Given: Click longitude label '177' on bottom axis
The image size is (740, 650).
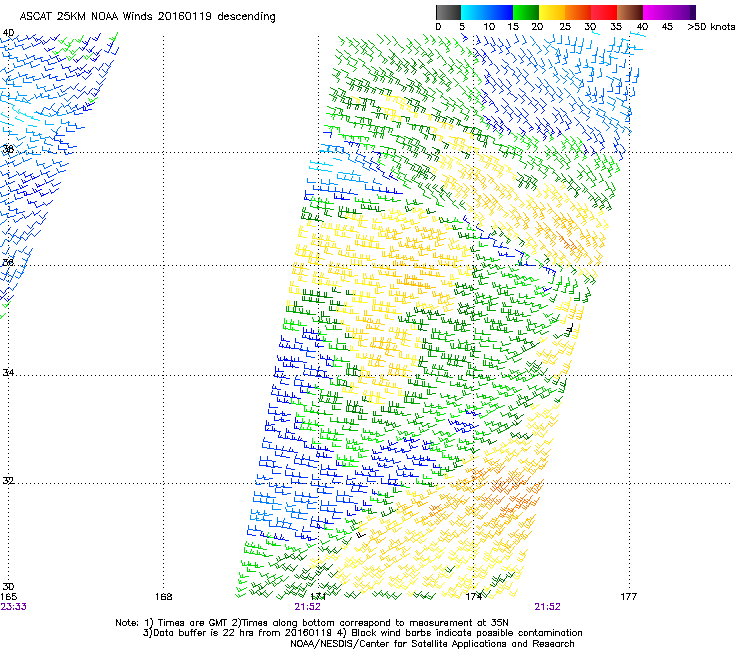Looking at the screenshot, I should [x=629, y=597].
